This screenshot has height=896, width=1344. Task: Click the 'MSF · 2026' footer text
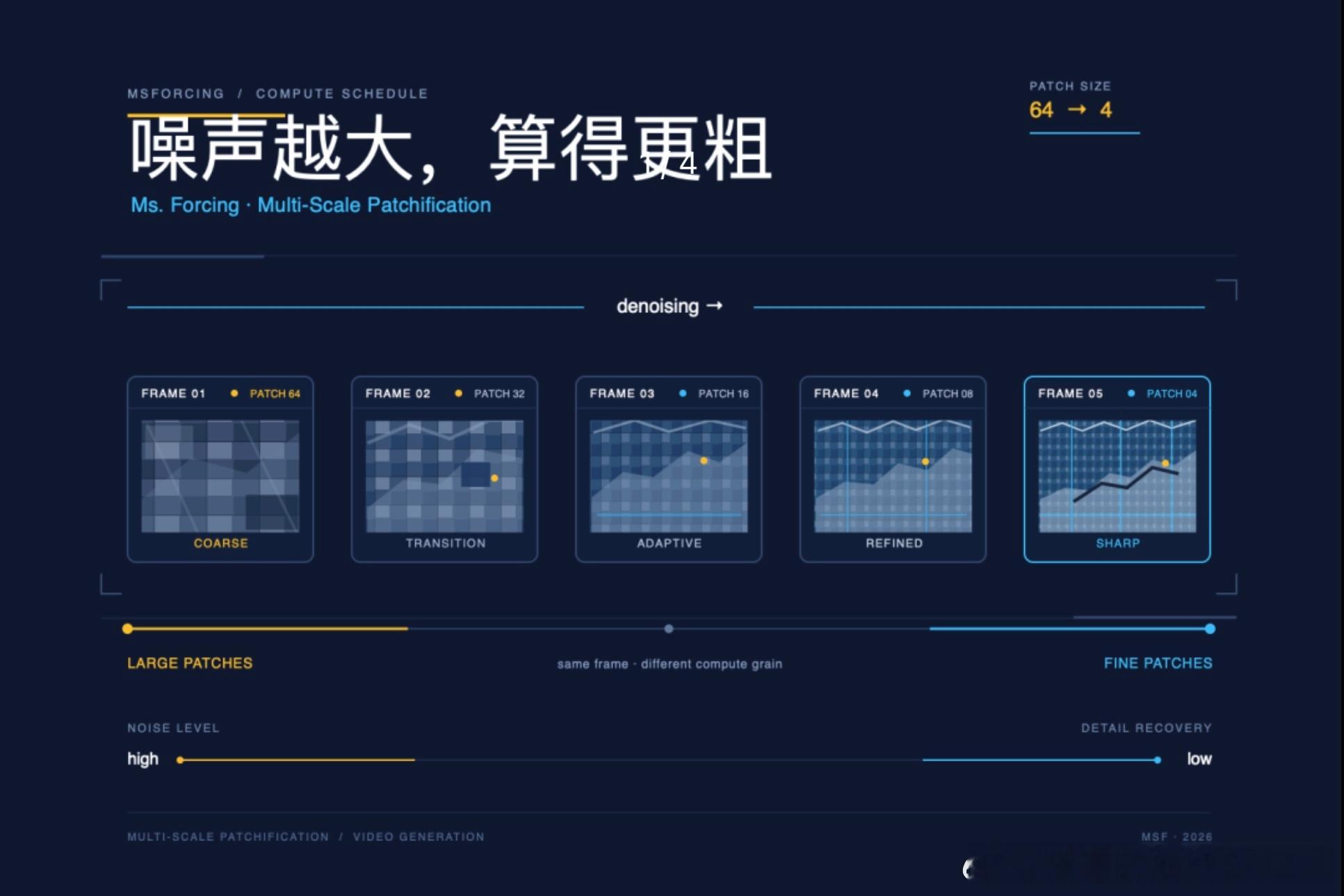click(1176, 837)
